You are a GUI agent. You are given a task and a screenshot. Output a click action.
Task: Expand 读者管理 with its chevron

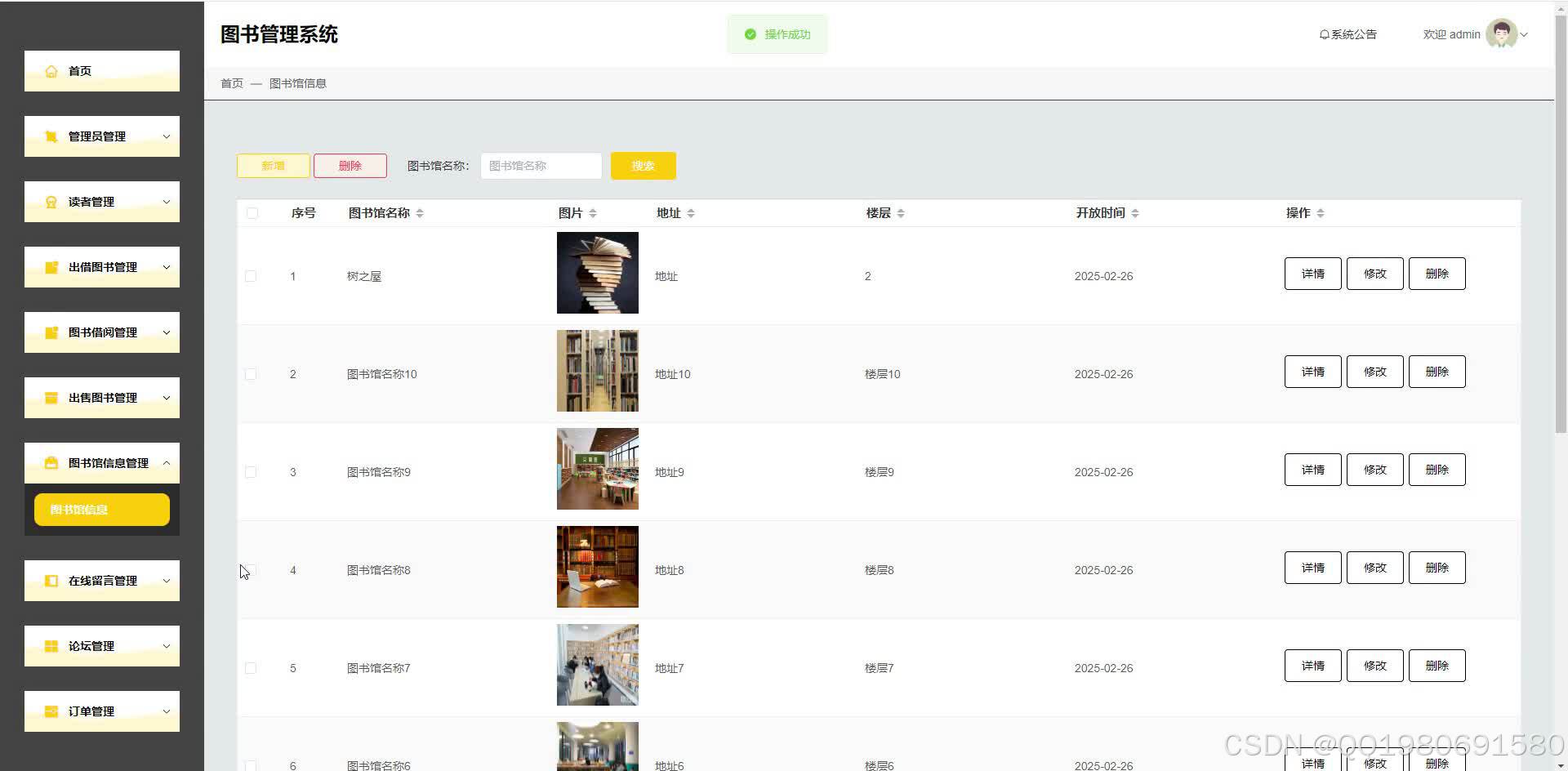coord(167,202)
